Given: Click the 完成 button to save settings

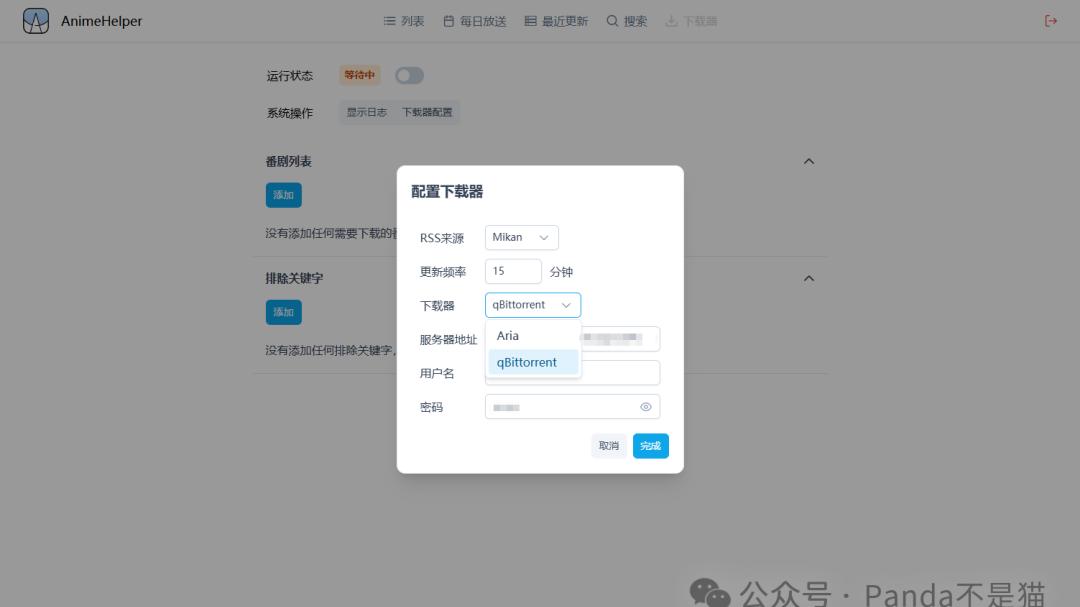Looking at the screenshot, I should tap(650, 445).
